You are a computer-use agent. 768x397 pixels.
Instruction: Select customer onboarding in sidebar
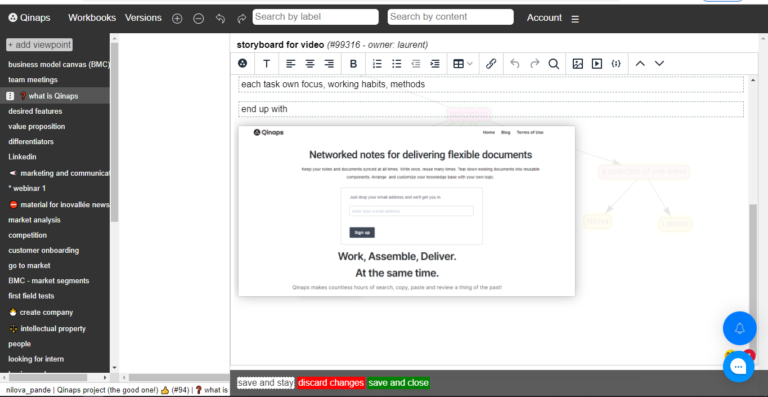coord(44,251)
